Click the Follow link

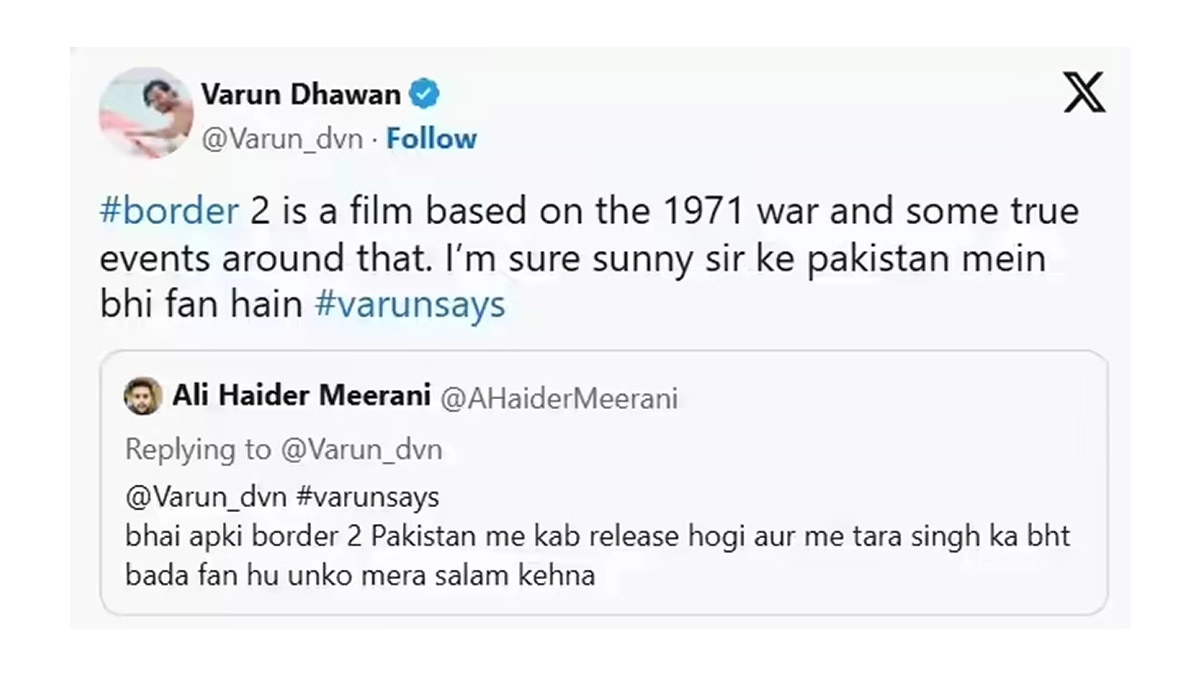coord(432,138)
